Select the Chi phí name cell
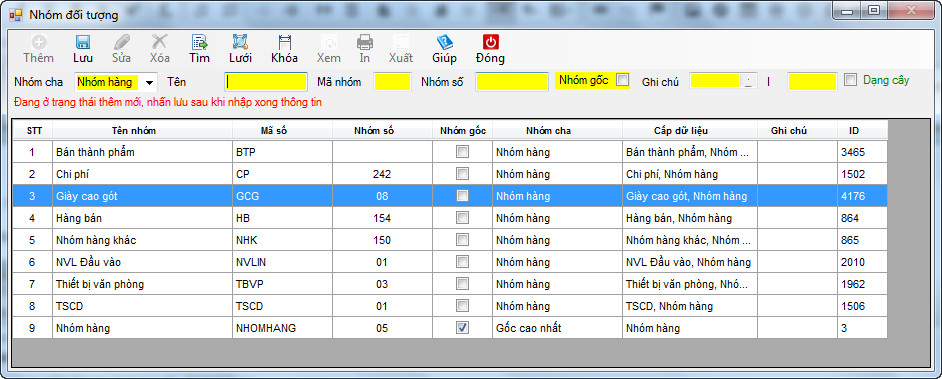Image resolution: width=942 pixels, height=379 pixels. pos(142,174)
